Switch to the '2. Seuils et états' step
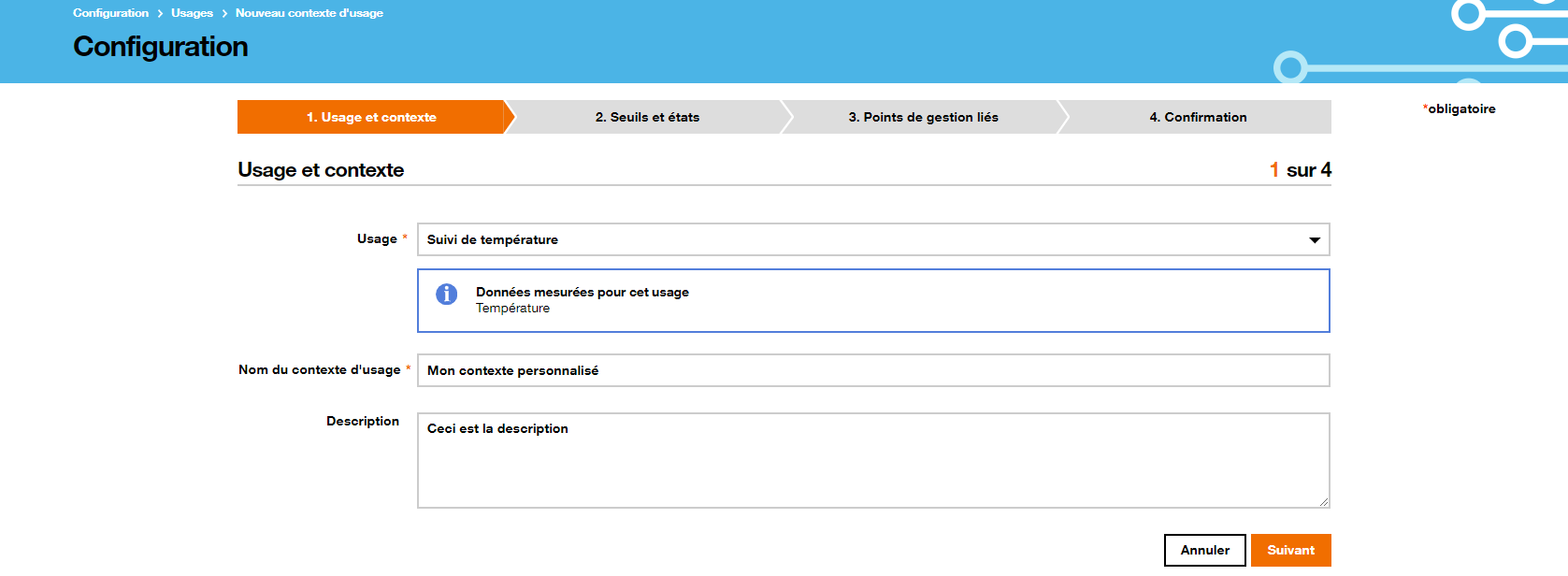The width and height of the screenshot is (1568, 576). coord(647,117)
